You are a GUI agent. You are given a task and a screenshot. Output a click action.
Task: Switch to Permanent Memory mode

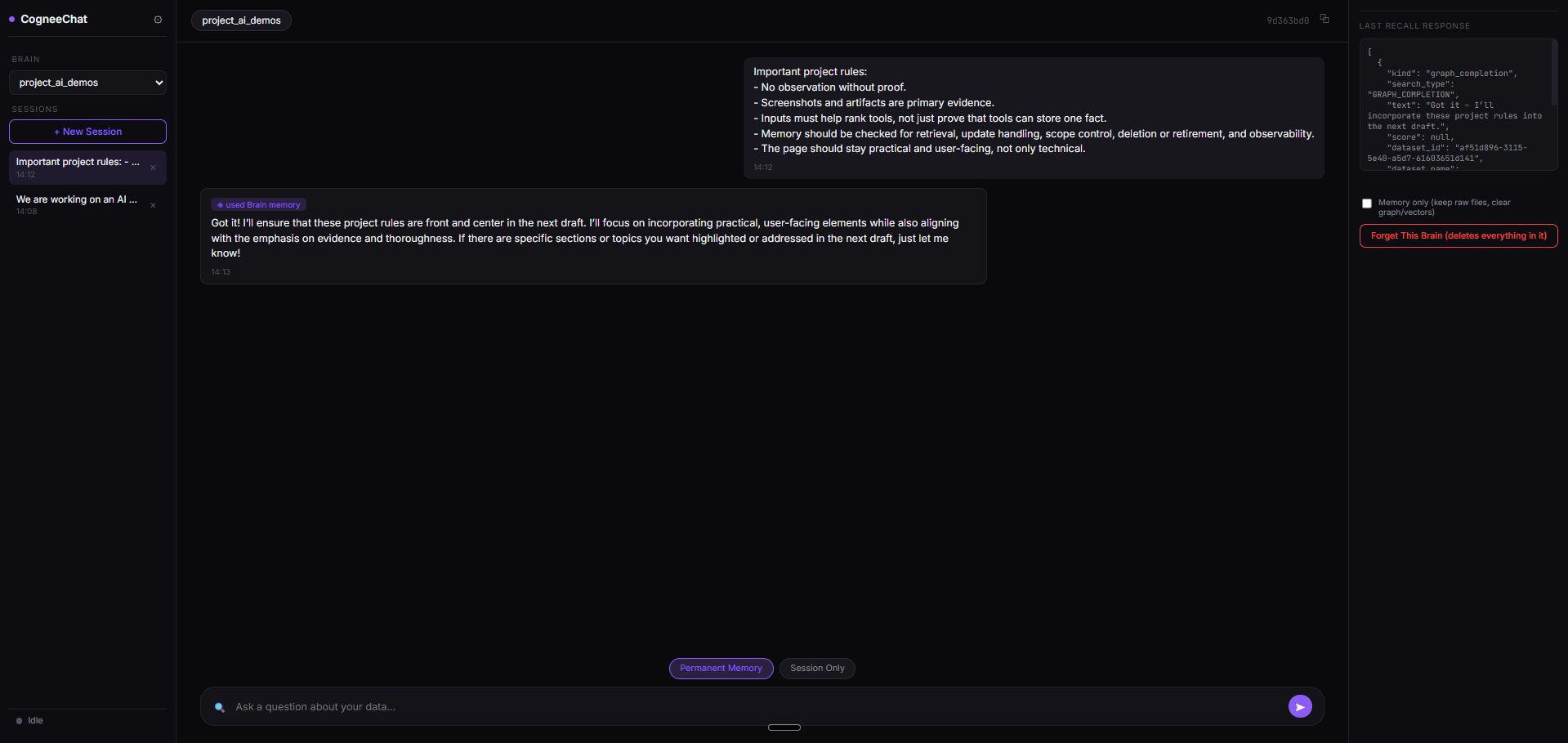721,668
